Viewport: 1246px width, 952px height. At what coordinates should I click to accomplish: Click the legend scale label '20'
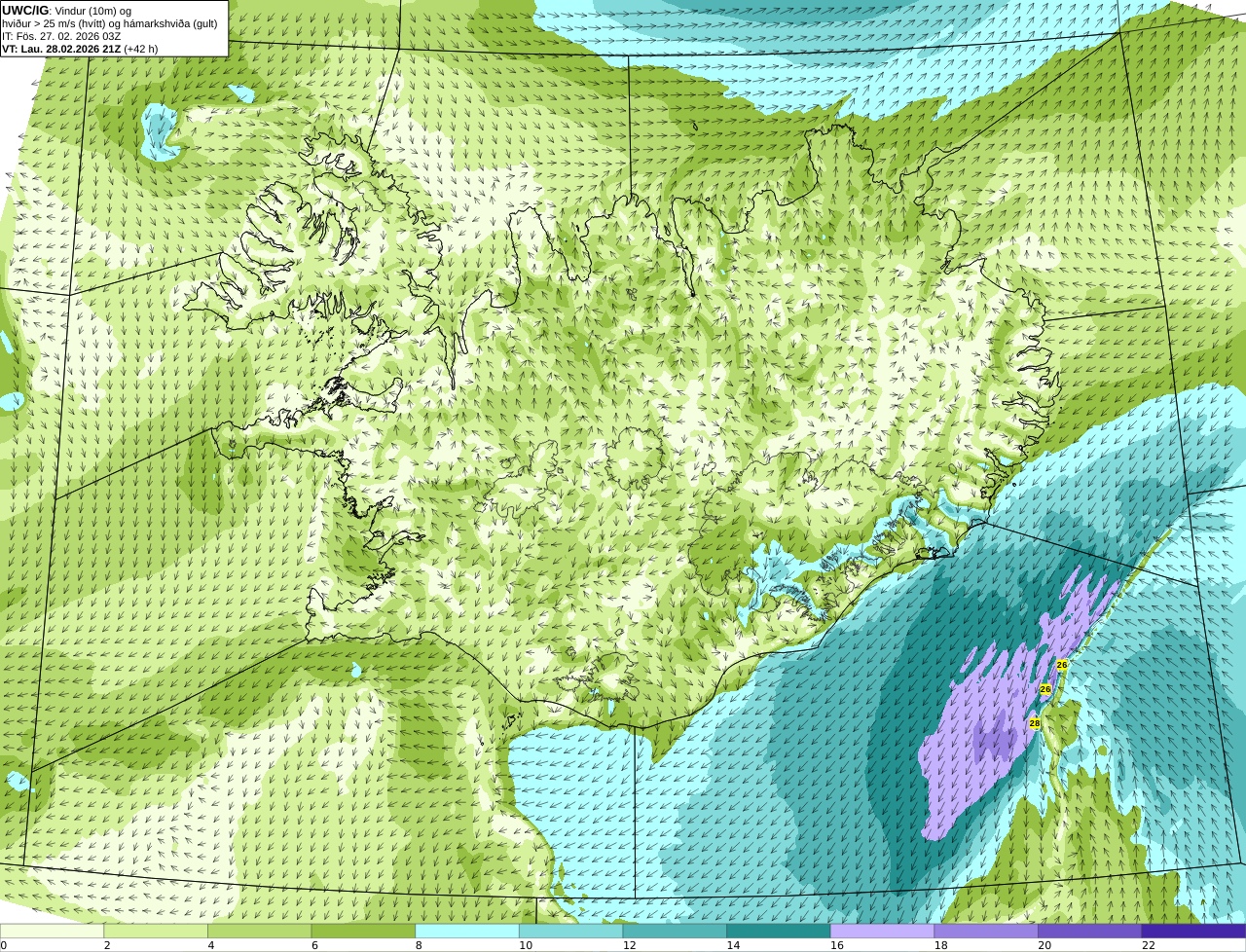coord(1044,945)
